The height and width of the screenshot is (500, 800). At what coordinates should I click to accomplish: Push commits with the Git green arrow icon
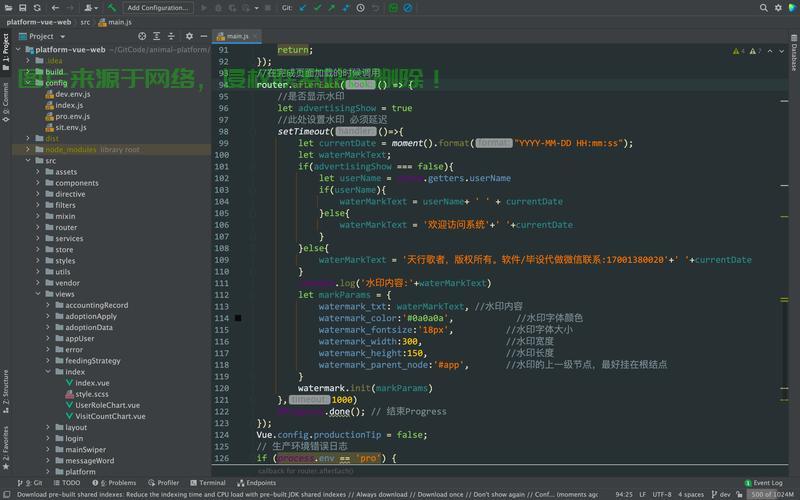point(332,8)
